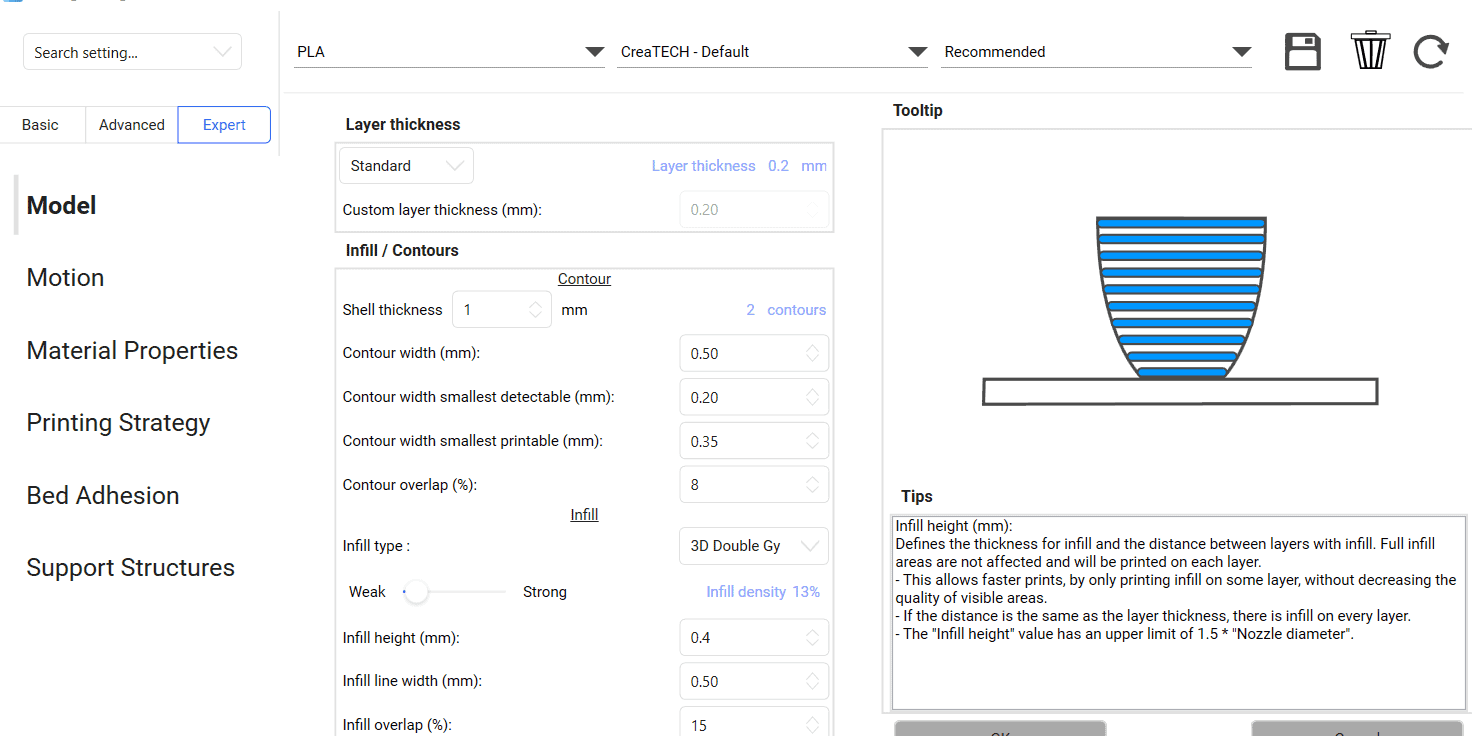The image size is (1472, 736).
Task: Switch to the Advanced tab
Action: [x=131, y=125]
